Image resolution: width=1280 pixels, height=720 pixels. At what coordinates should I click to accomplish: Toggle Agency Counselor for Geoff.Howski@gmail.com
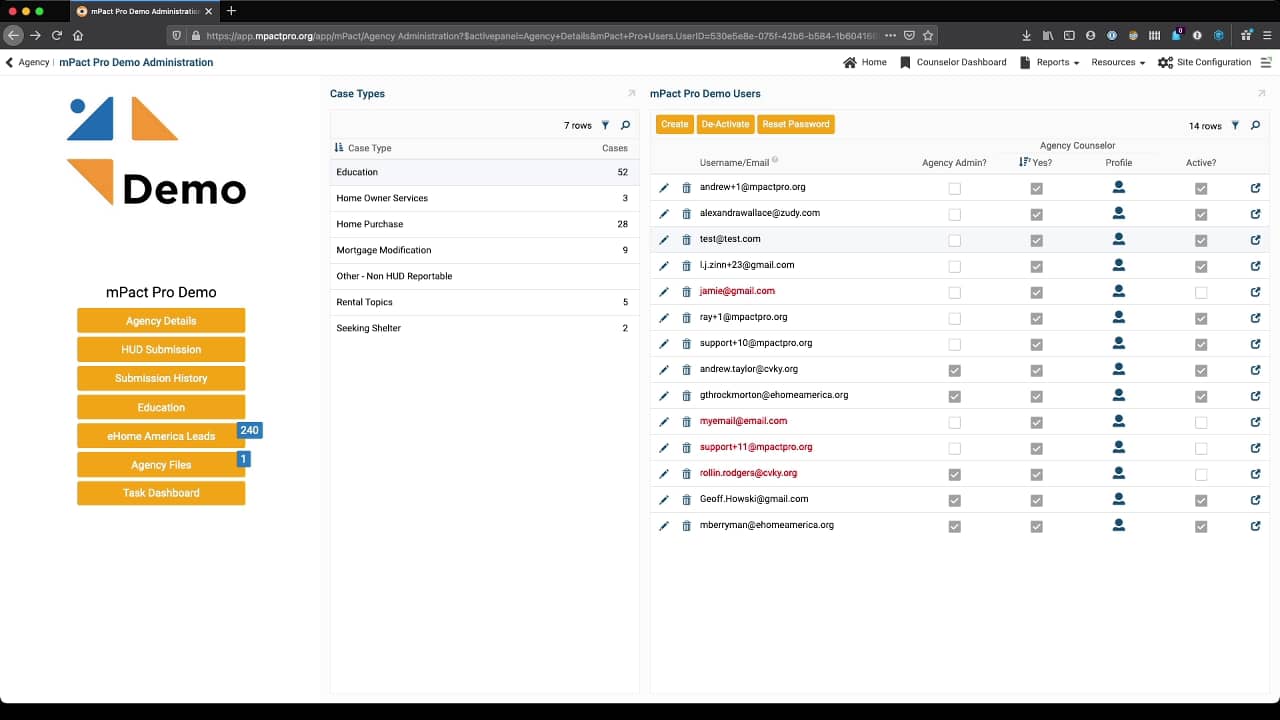[1037, 500]
